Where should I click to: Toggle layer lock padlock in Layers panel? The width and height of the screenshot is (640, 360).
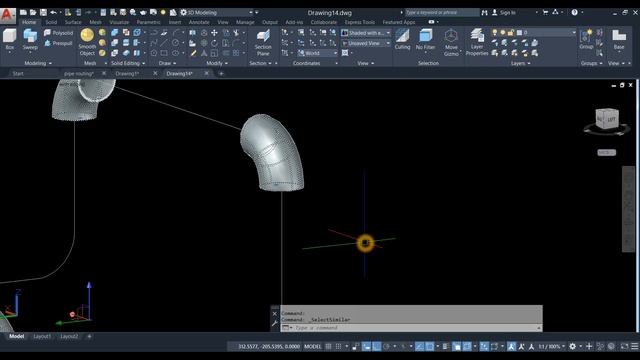510,32
